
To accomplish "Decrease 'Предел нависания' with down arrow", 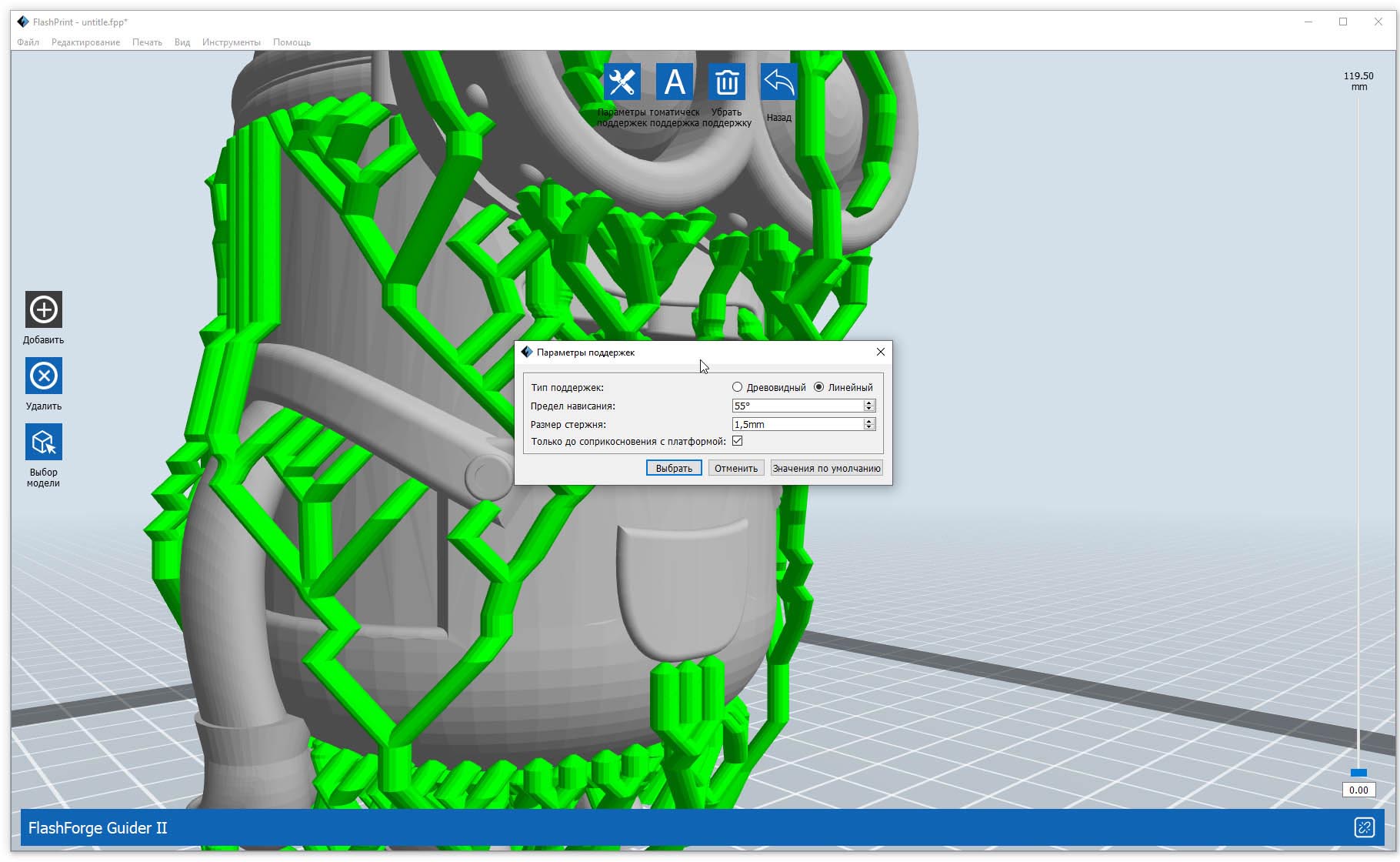I will coord(869,409).
